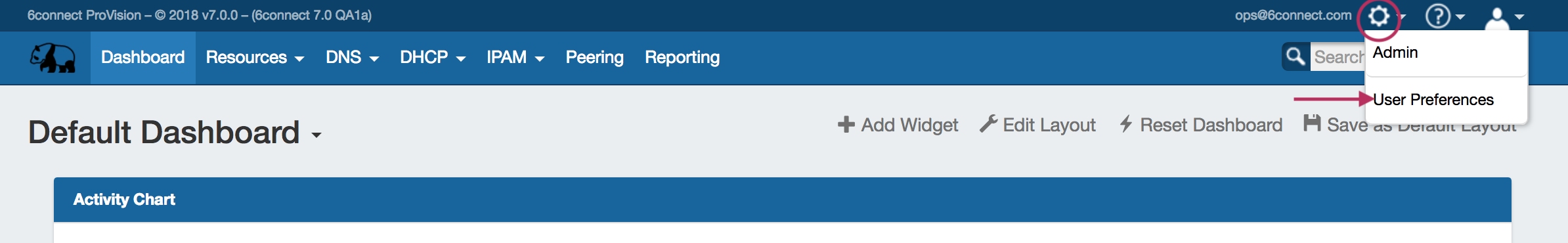Click the Save as Default floppy icon
Screen dimensions: 1568x243
[x=1312, y=123]
